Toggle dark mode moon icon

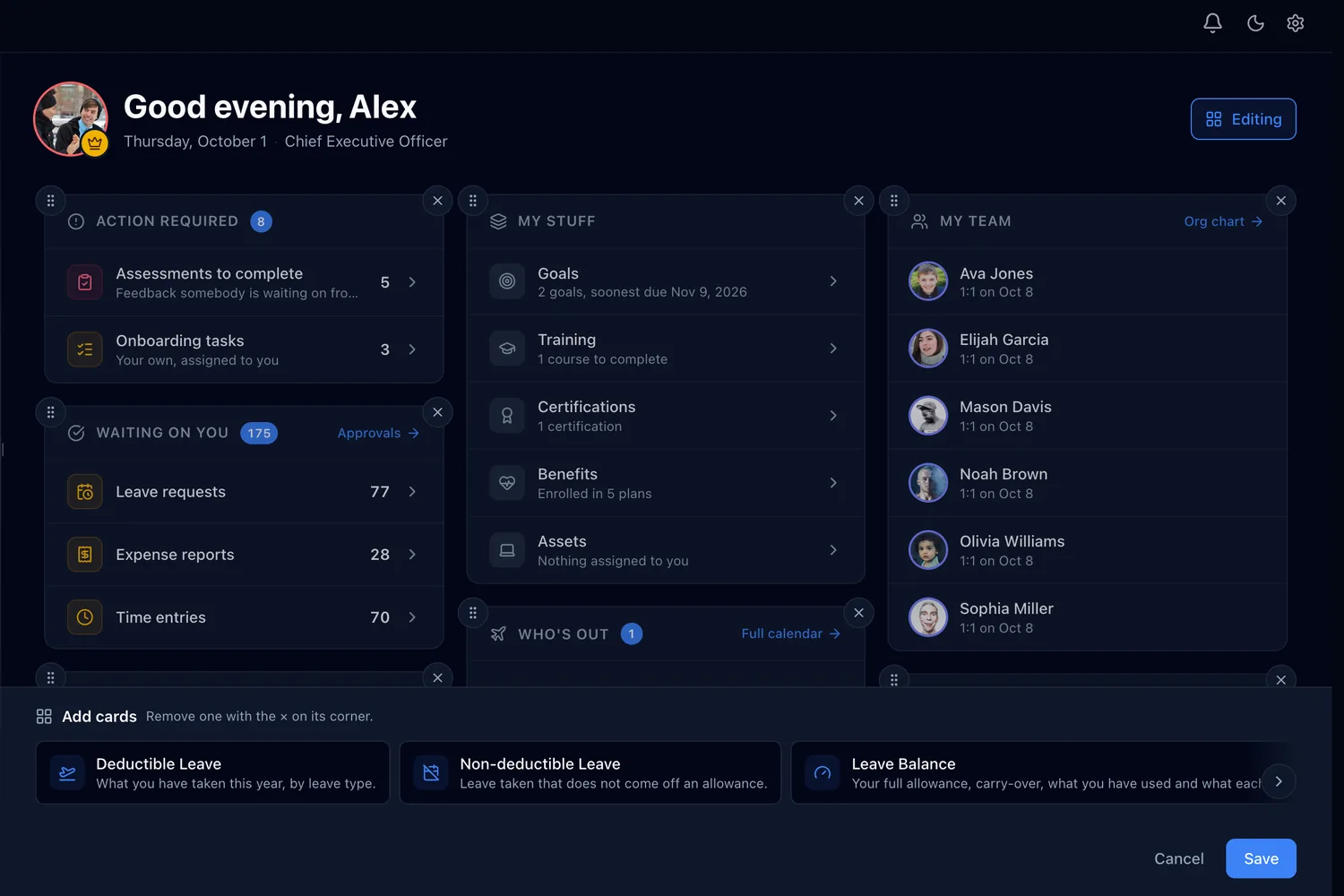click(1255, 23)
